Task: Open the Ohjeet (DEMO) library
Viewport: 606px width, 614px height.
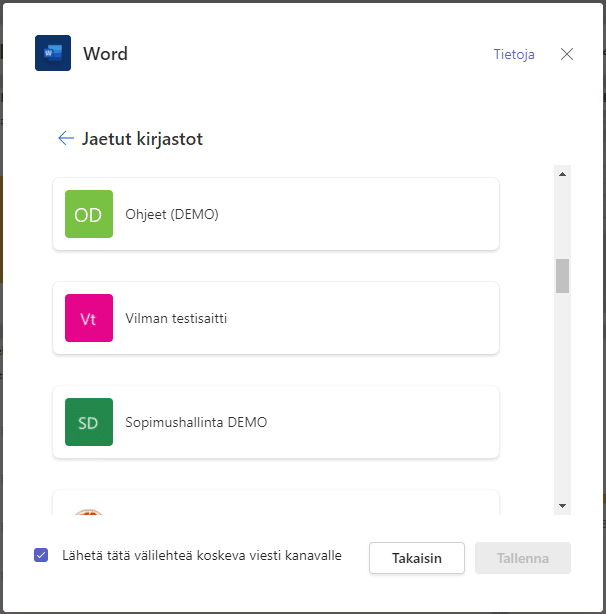Action: pyautogui.click(x=276, y=214)
